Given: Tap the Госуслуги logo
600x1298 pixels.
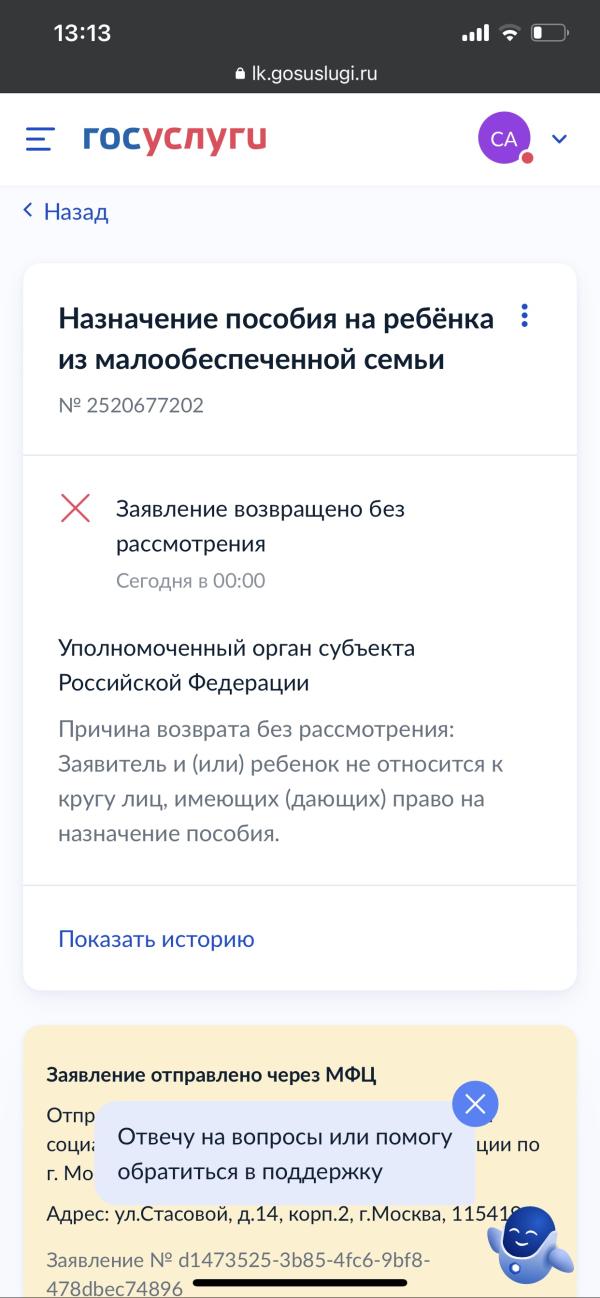Looking at the screenshot, I should coord(175,139).
